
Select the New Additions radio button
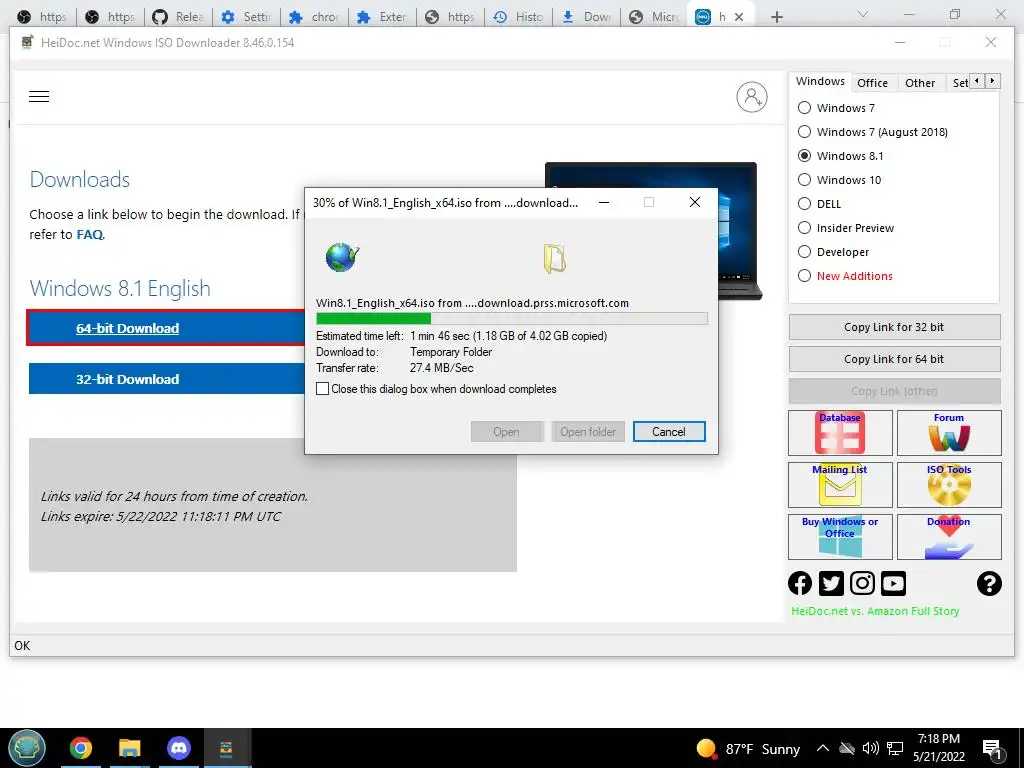click(x=805, y=276)
